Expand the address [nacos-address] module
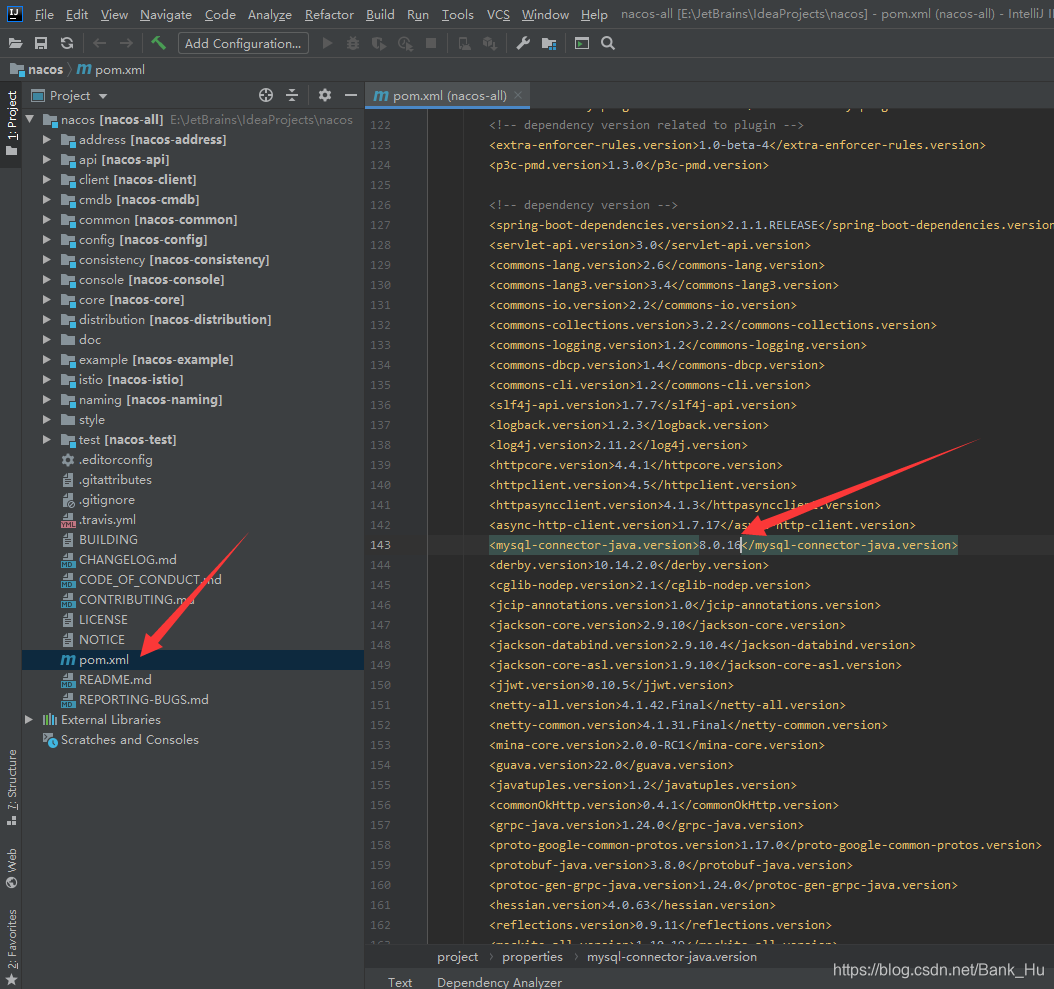Viewport: 1054px width, 989px height. pyautogui.click(x=46, y=140)
